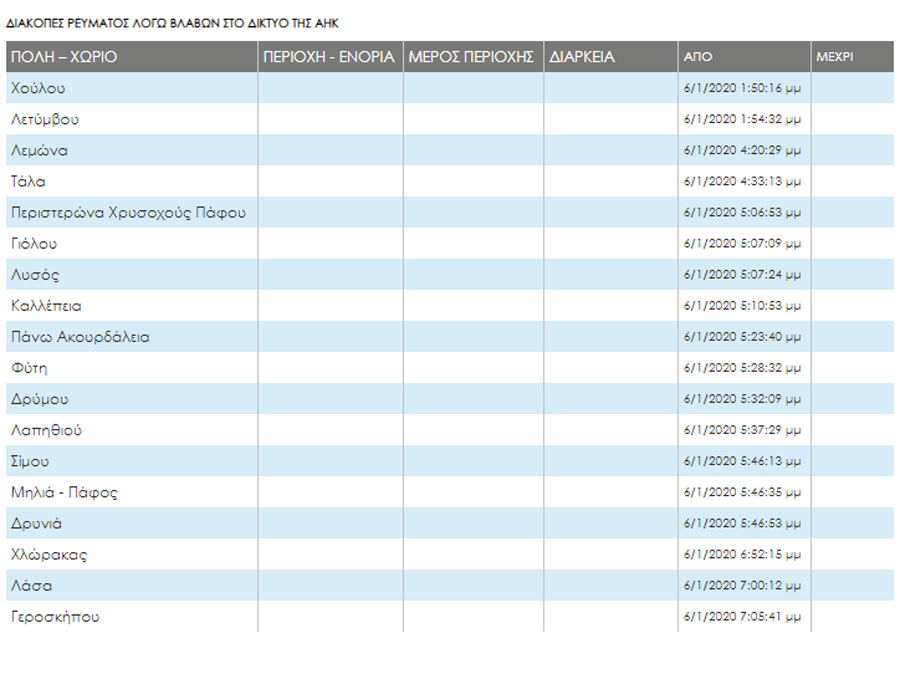Click the timestamp 6/1/2020 5:10:53 μμ
Image resolution: width=900 pixels, height=674 pixels.
pyautogui.click(x=742, y=305)
